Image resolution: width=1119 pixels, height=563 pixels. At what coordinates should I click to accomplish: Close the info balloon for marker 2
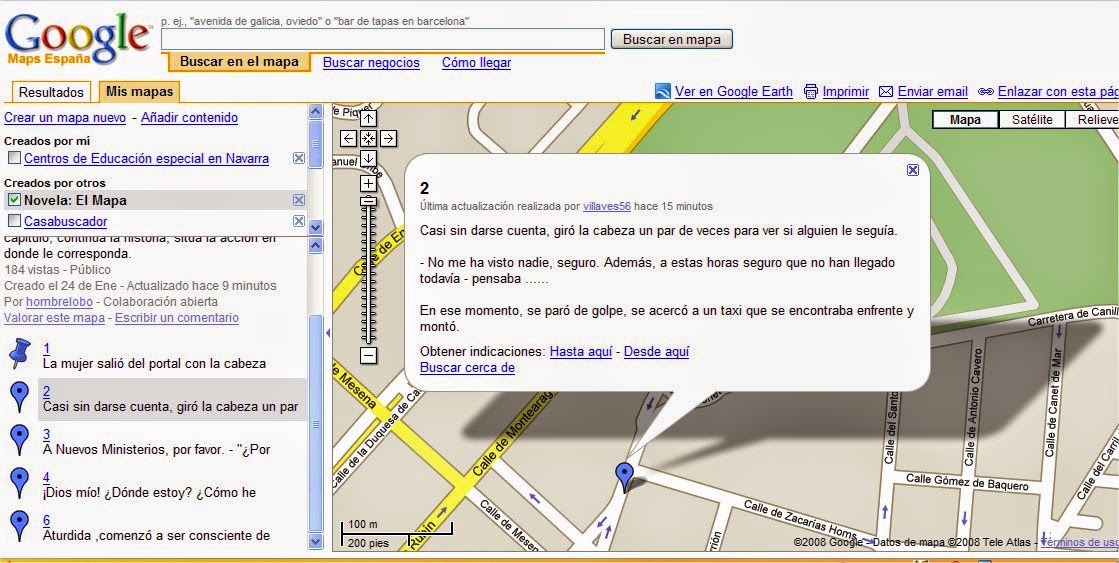913,170
